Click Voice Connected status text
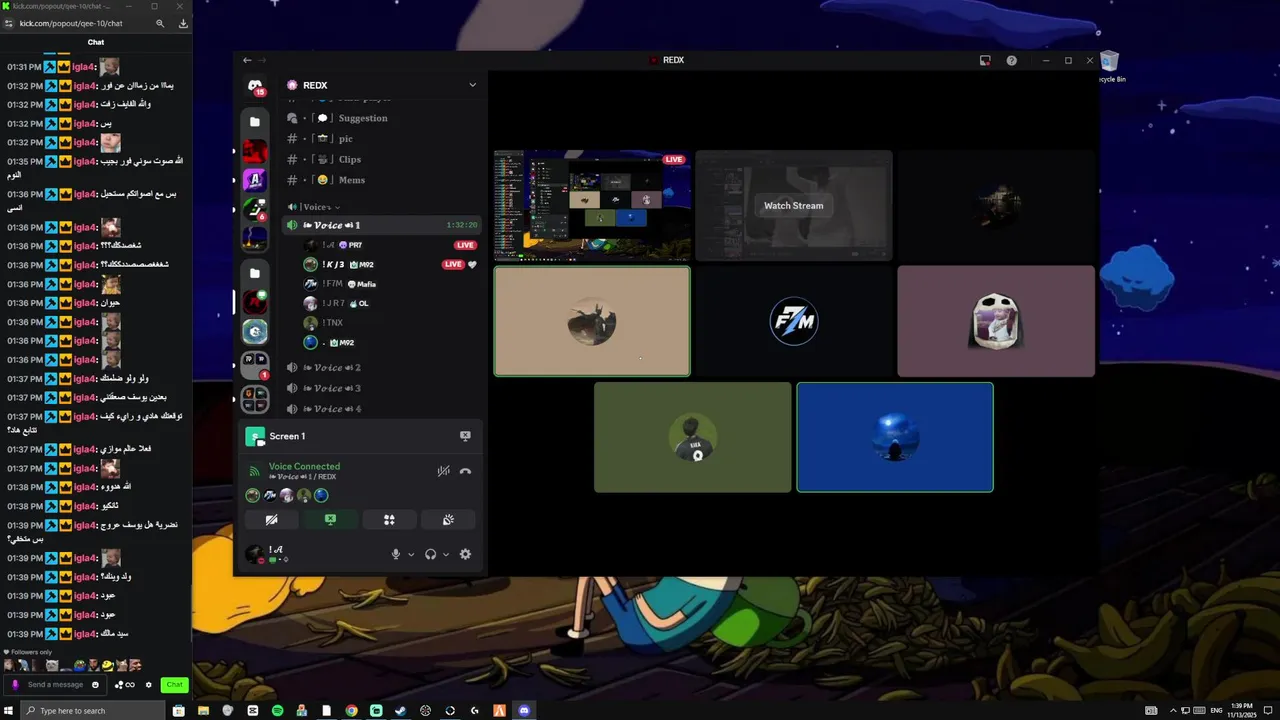1280x720 pixels. [304, 466]
